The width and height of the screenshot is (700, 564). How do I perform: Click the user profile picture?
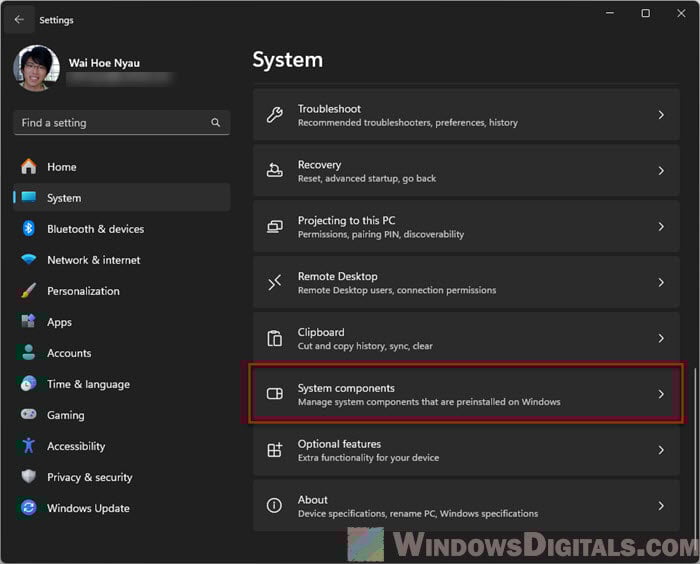click(x=37, y=68)
